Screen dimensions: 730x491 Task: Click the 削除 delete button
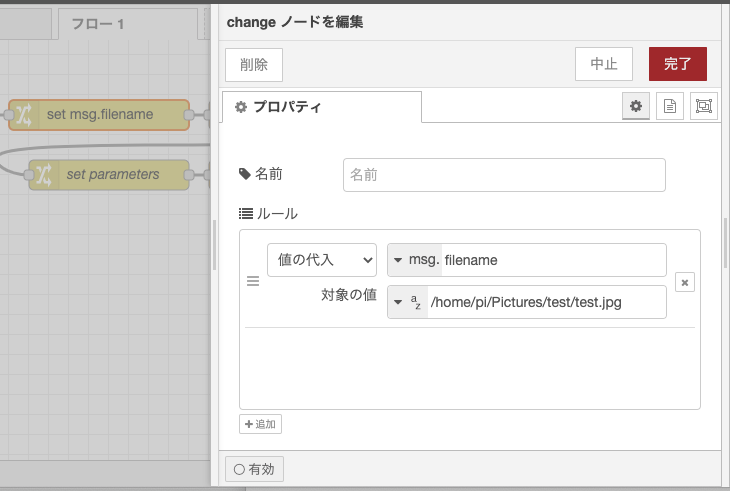254,64
